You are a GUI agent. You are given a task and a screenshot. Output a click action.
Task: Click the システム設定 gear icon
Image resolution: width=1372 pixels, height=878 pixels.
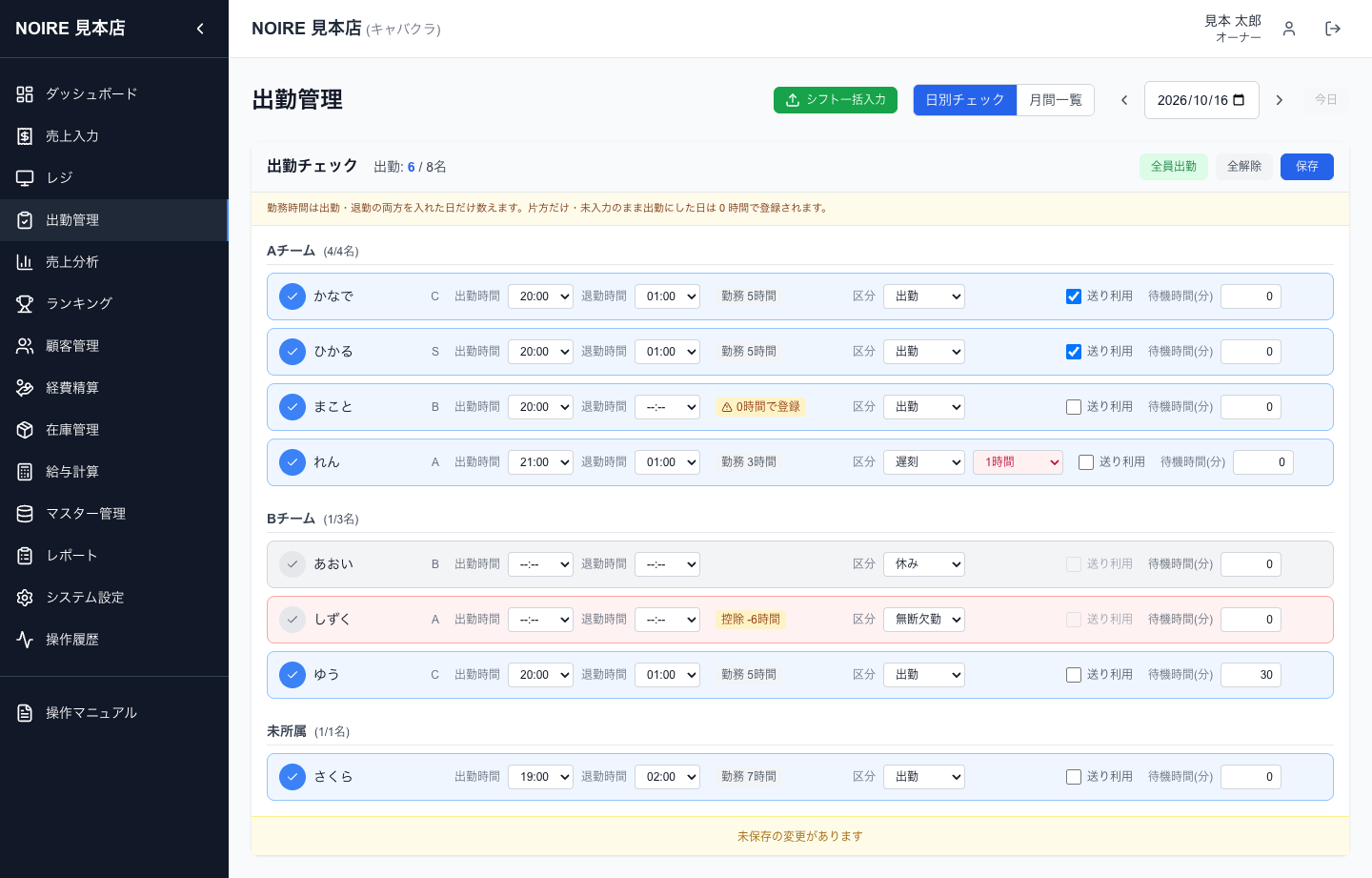coord(25,598)
